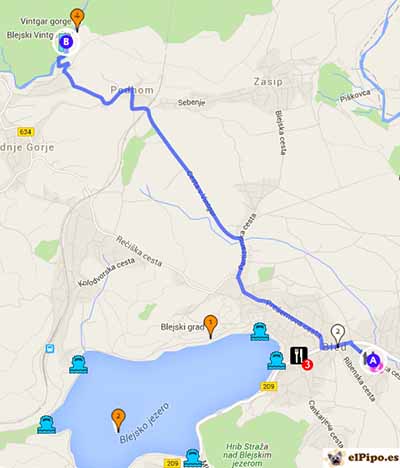Open the restaurant fork-and-knife marker

click(299, 356)
